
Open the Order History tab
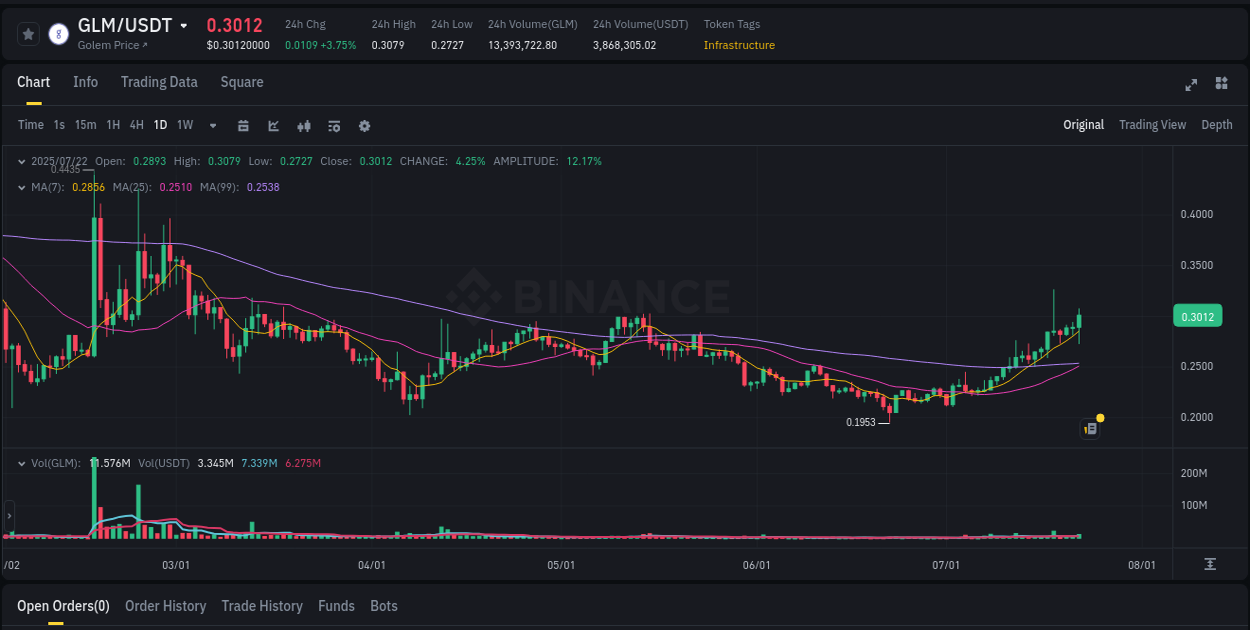tap(165, 606)
